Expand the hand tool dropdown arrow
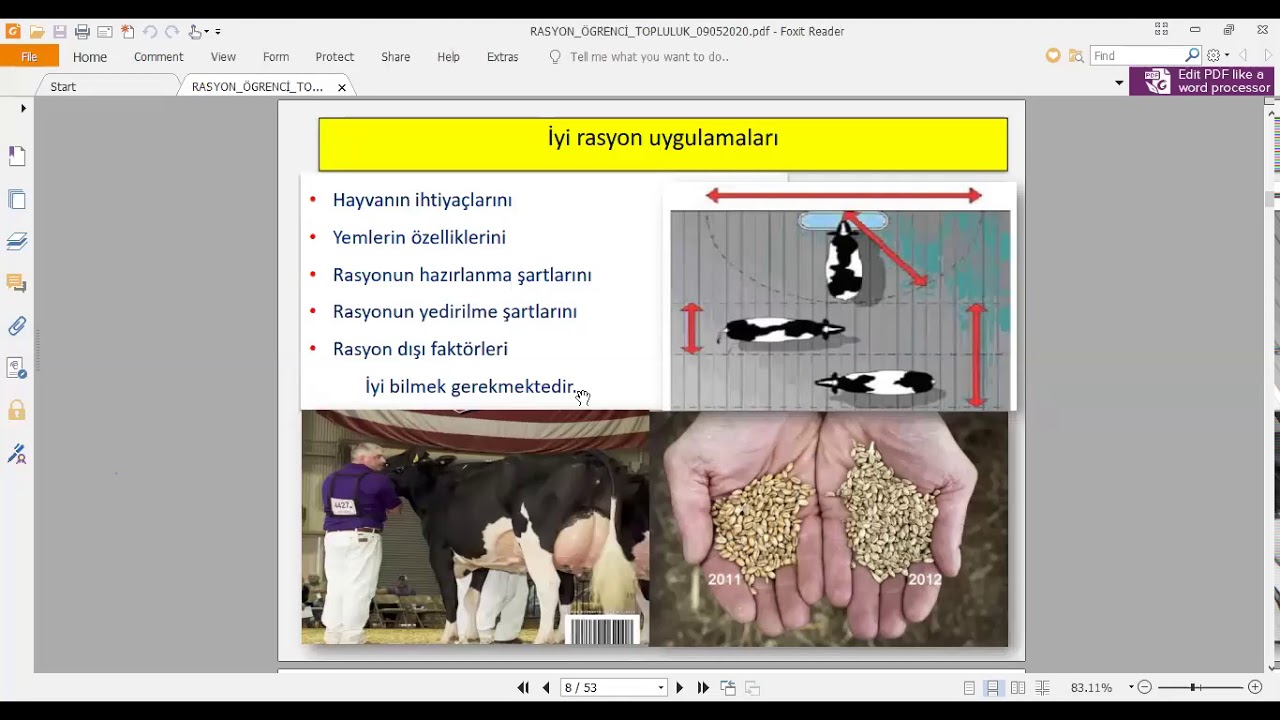Image resolution: width=1280 pixels, height=720 pixels. (206, 32)
